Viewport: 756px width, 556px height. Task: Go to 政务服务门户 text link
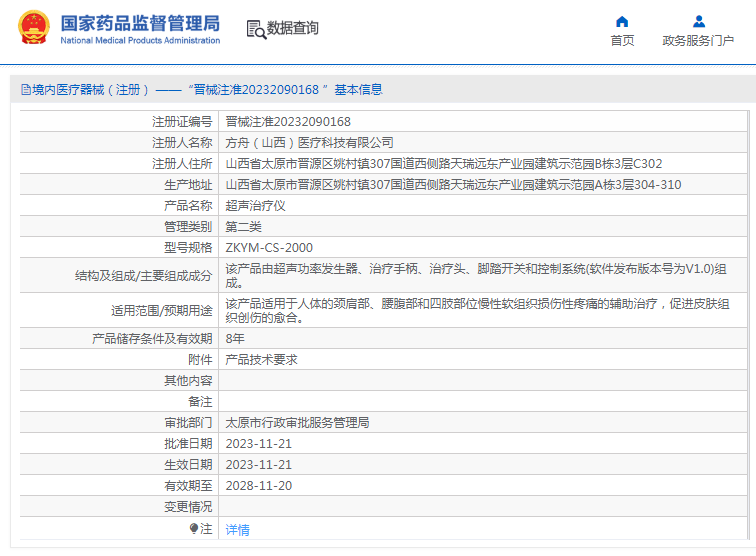pos(698,41)
